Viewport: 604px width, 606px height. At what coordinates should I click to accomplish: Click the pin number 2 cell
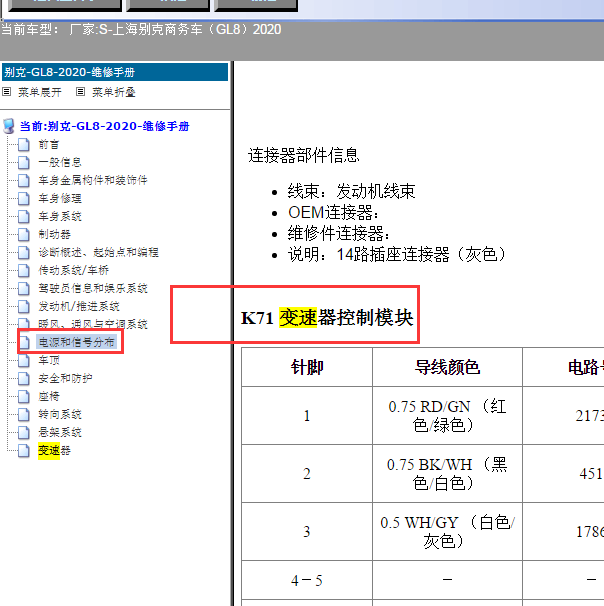tap(307, 474)
